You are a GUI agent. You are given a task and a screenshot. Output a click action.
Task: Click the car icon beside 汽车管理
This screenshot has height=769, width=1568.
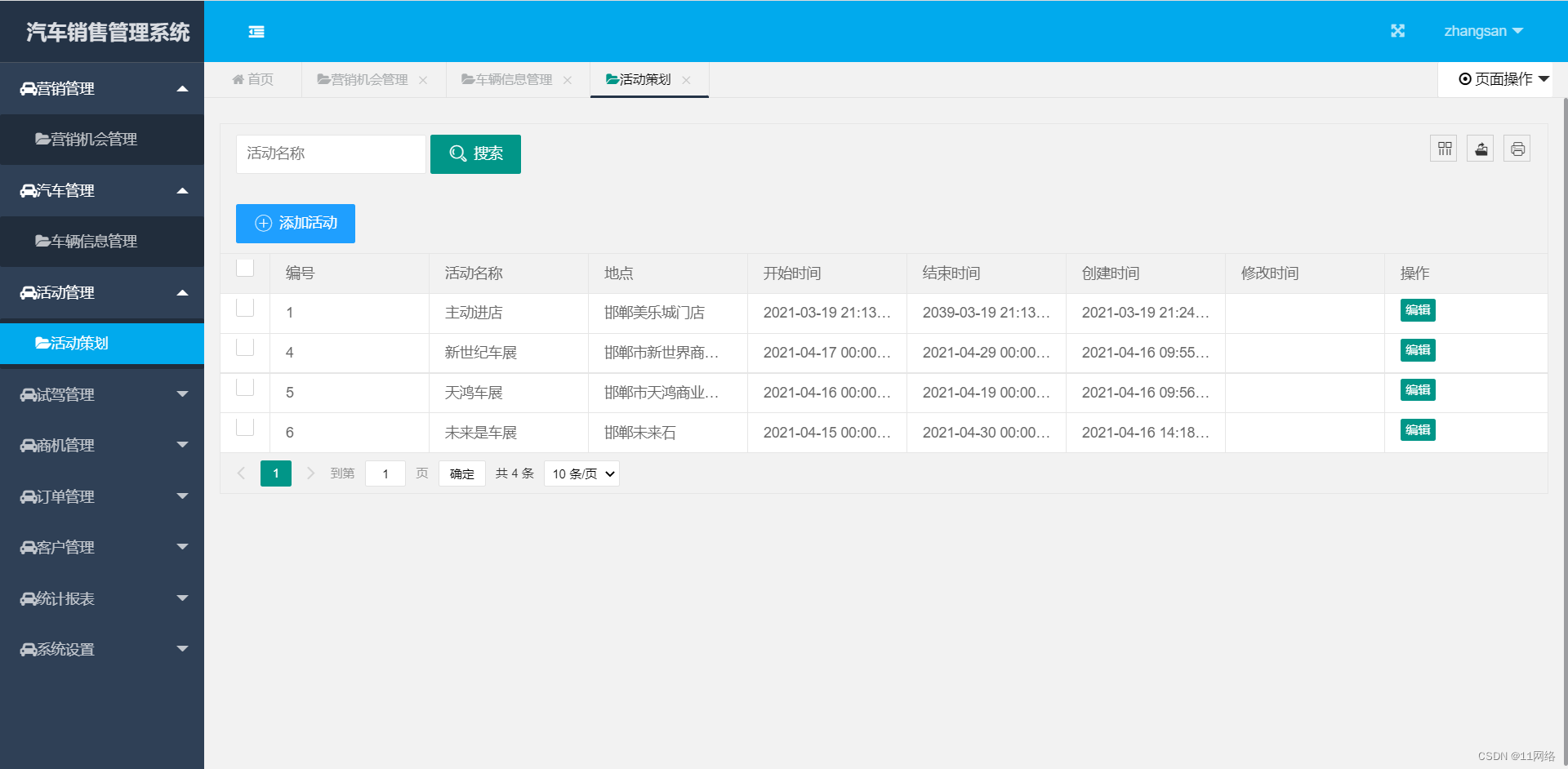point(29,191)
